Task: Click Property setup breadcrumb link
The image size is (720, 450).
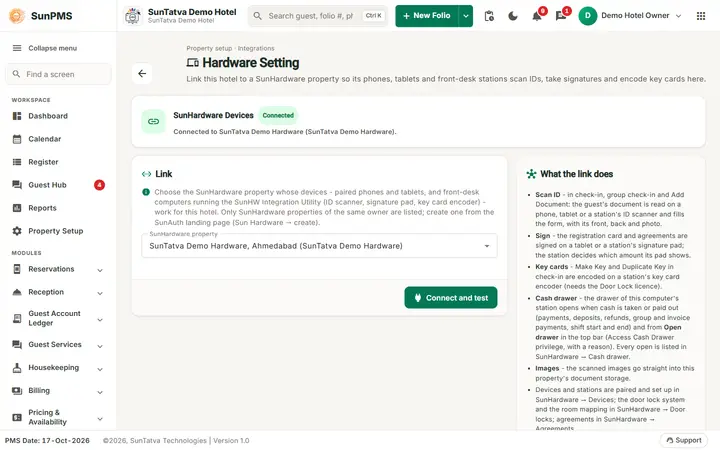Action: (209, 48)
